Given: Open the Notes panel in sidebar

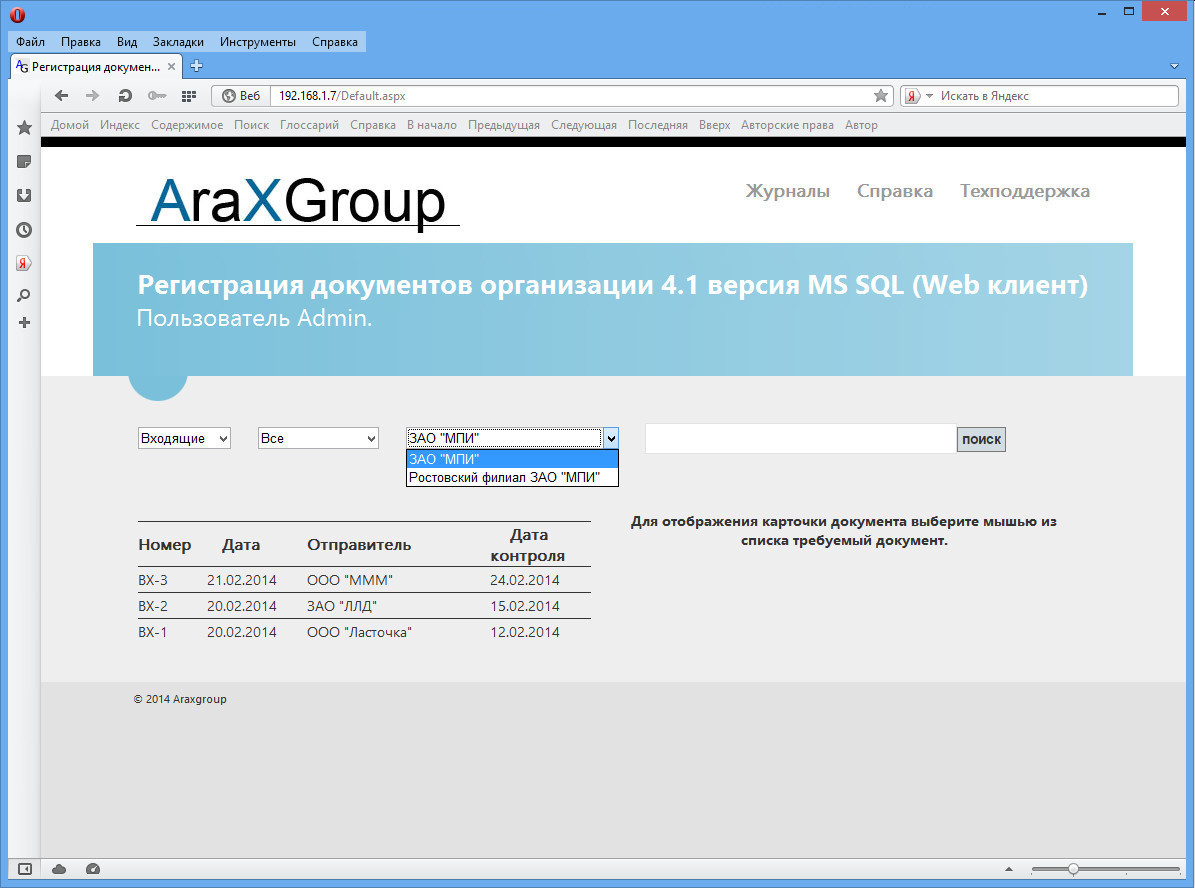Looking at the screenshot, I should click(x=24, y=162).
